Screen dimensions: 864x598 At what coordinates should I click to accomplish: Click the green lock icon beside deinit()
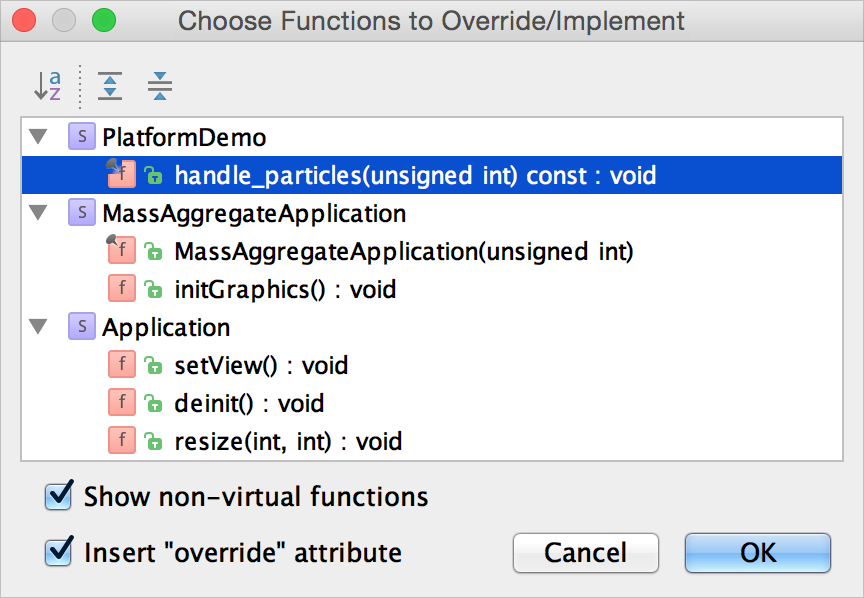(153, 404)
